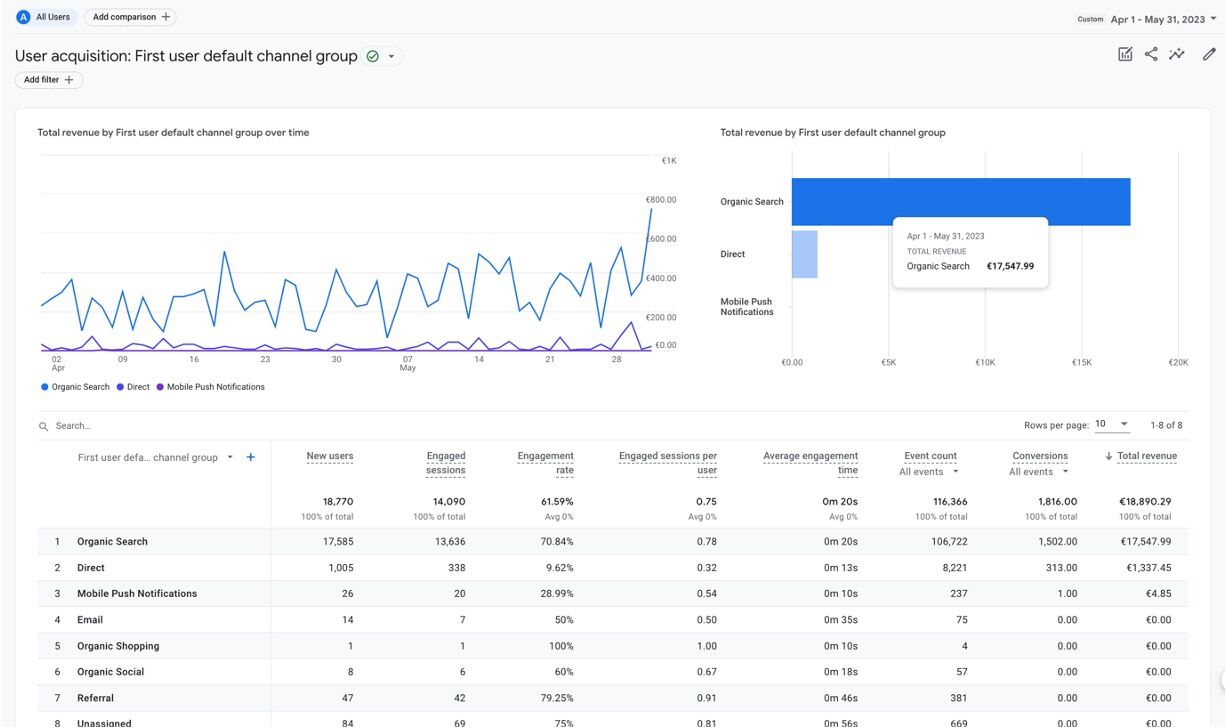Image resolution: width=1226 pixels, height=728 pixels.
Task: Click the search magnifier above the data table
Action: (x=42, y=425)
